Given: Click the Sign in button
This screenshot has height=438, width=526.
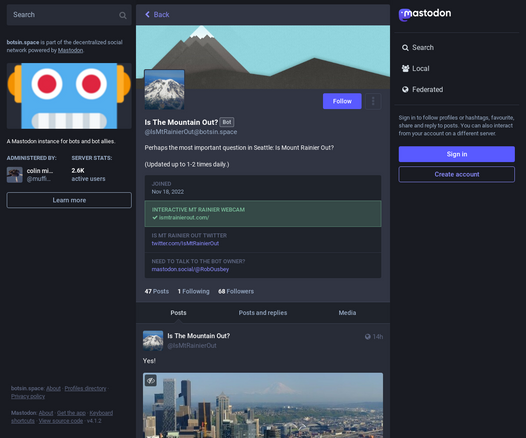Looking at the screenshot, I should (x=457, y=154).
